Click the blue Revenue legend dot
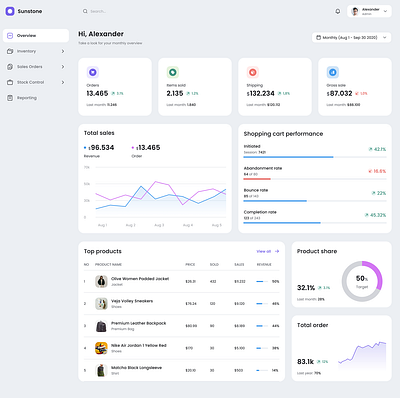This screenshot has width=400, height=398. [x=85, y=147]
